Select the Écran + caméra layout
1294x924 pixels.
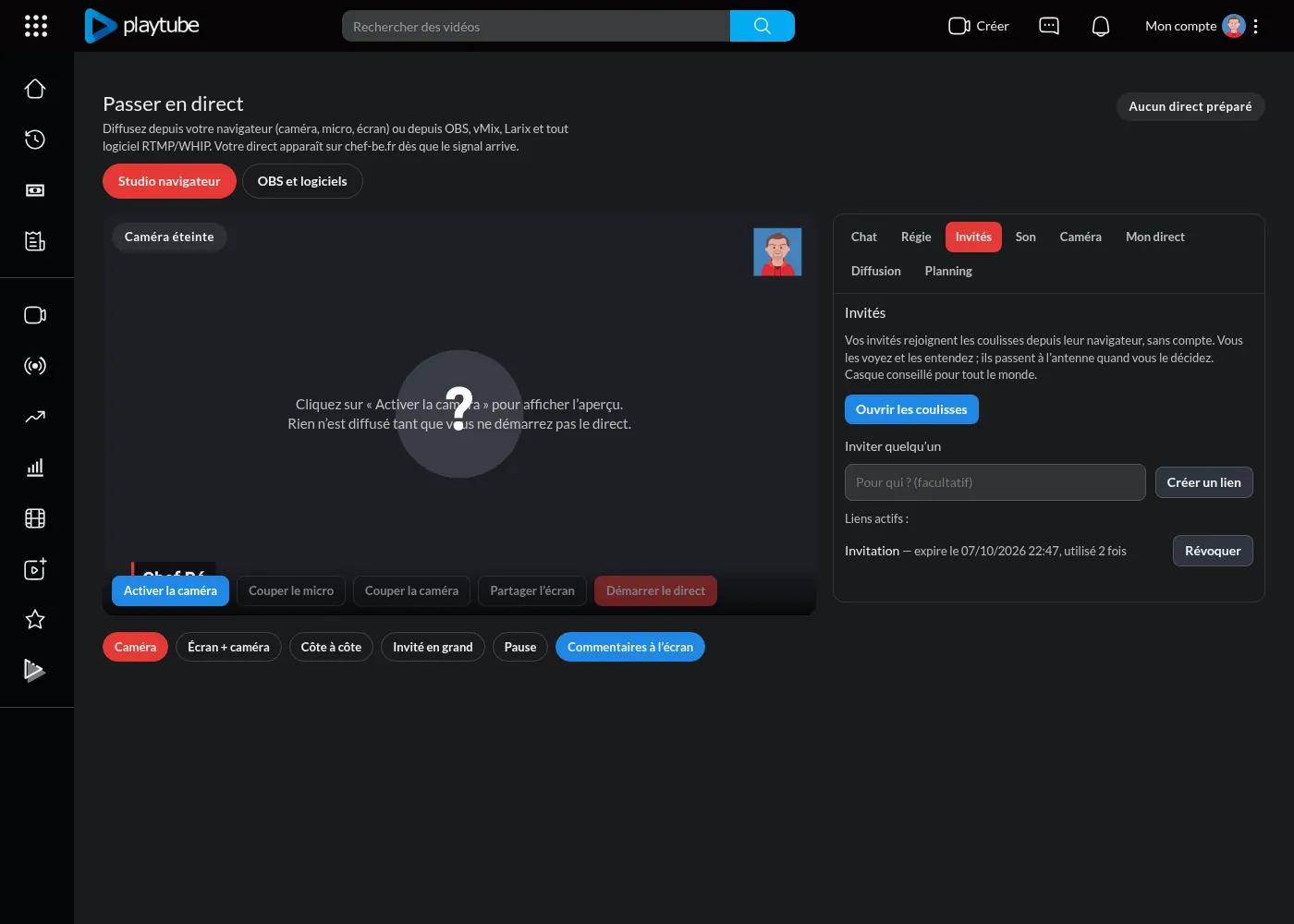tap(228, 647)
